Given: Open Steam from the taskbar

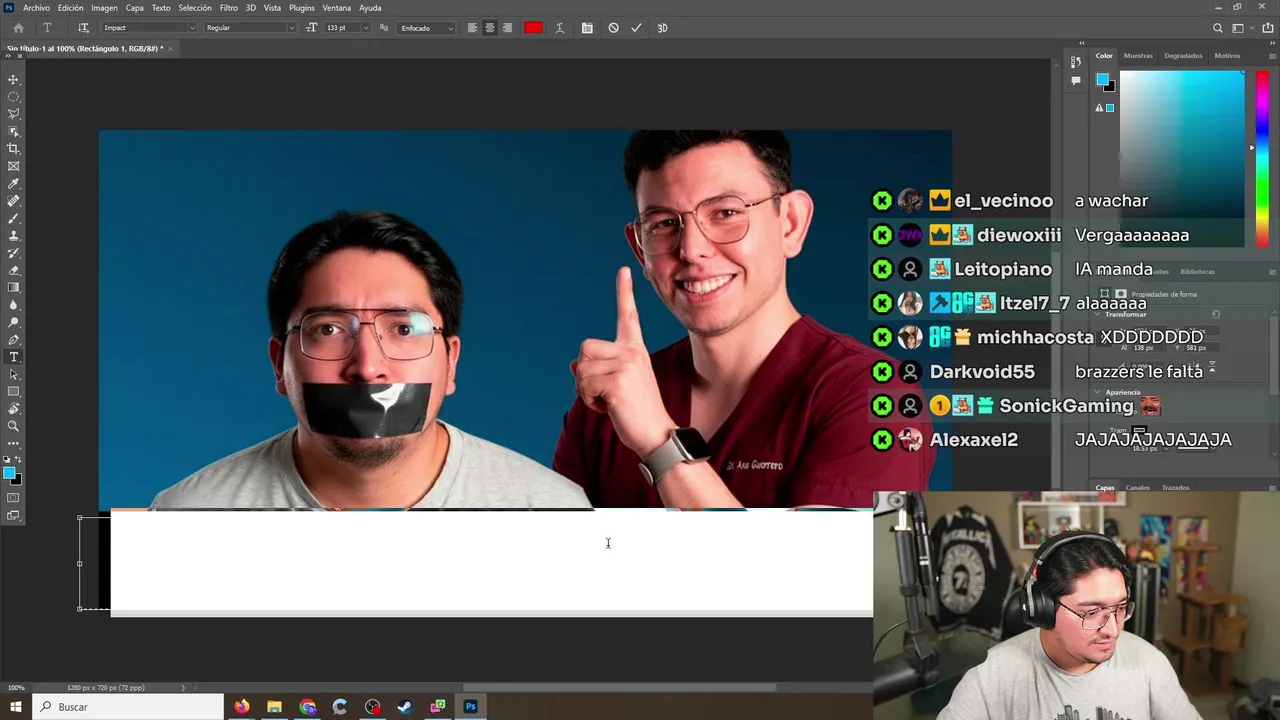Looking at the screenshot, I should 405,707.
